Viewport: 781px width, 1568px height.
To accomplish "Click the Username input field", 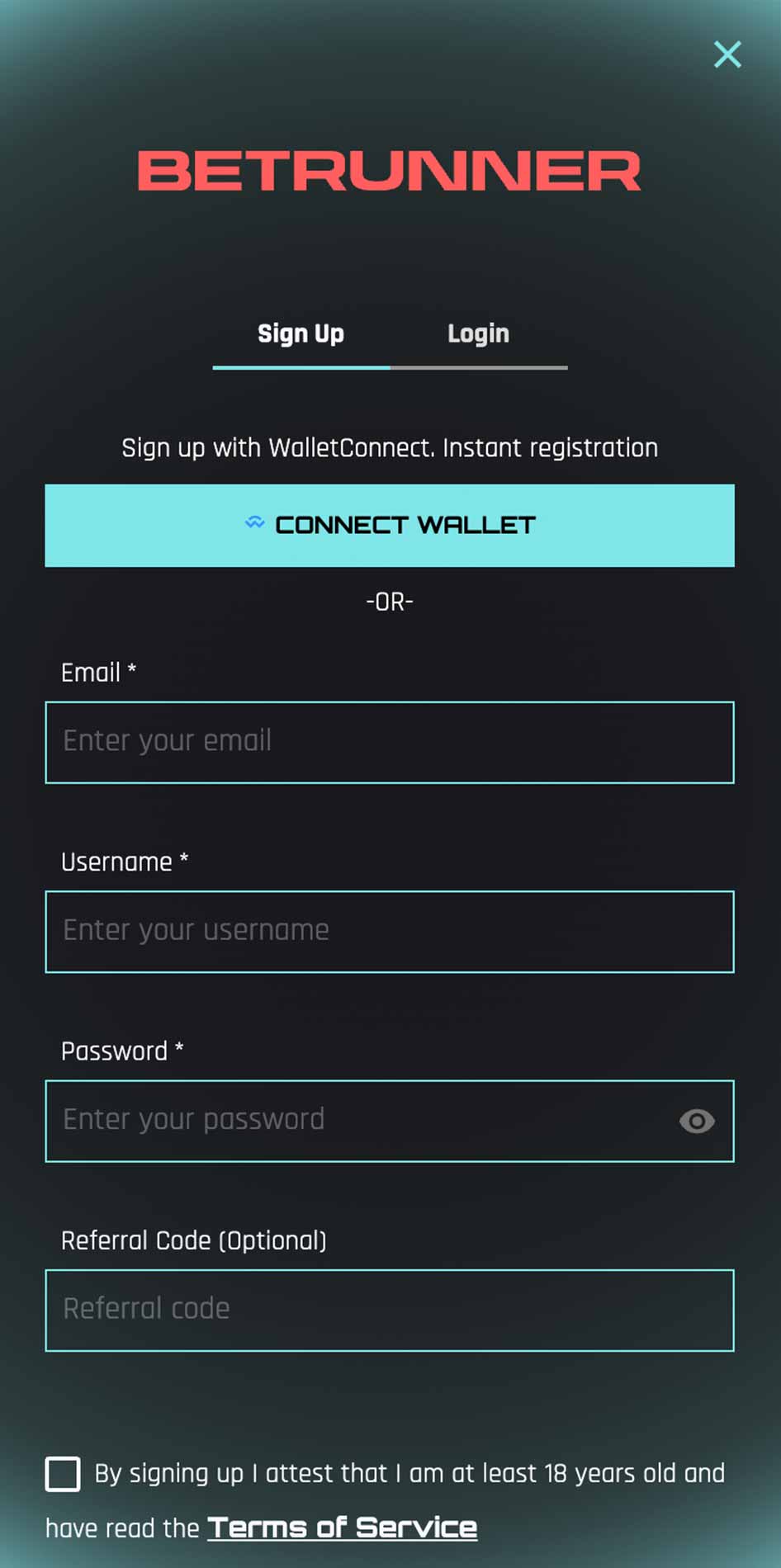I will pos(390,931).
